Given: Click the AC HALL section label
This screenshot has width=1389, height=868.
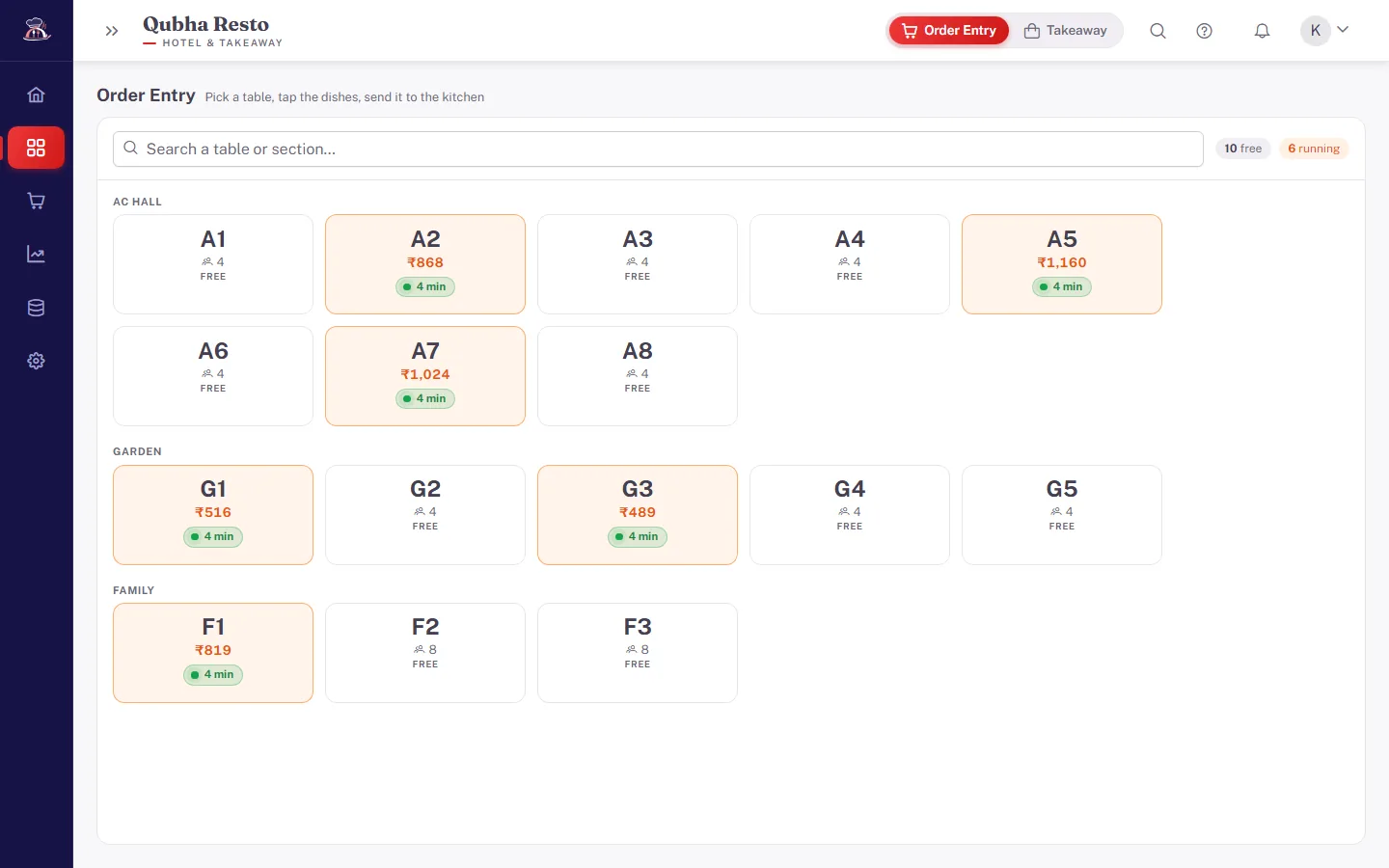Looking at the screenshot, I should coord(137,202).
